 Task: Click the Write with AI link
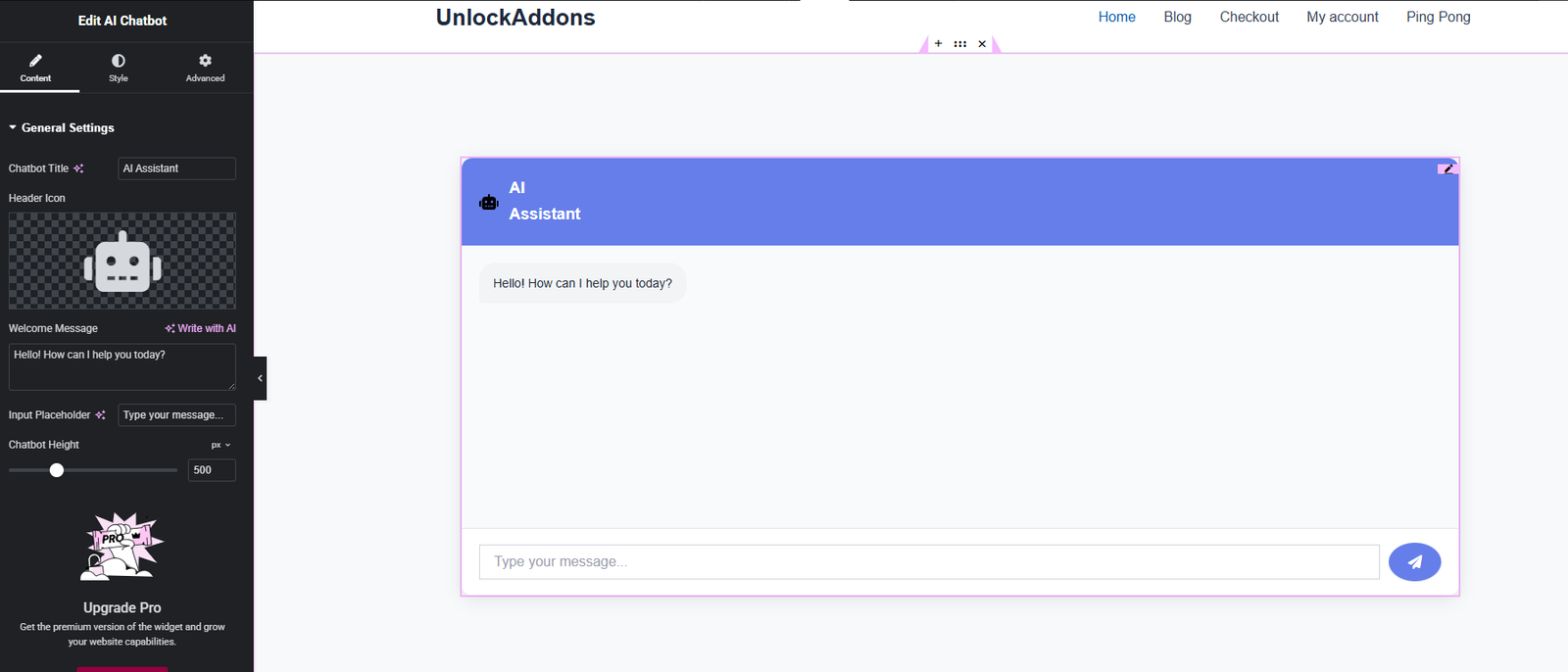coord(201,328)
